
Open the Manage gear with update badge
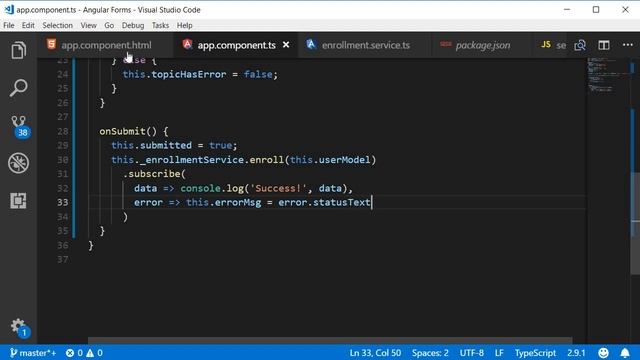[19, 327]
